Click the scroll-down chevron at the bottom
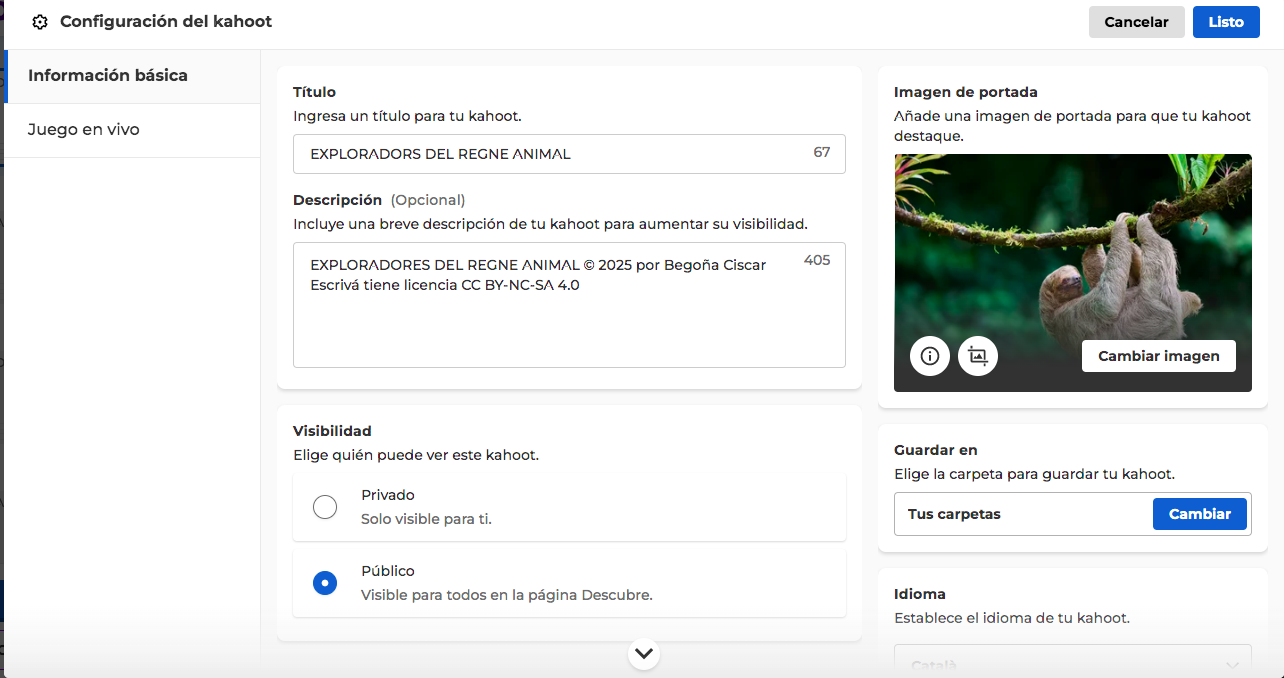 (644, 654)
